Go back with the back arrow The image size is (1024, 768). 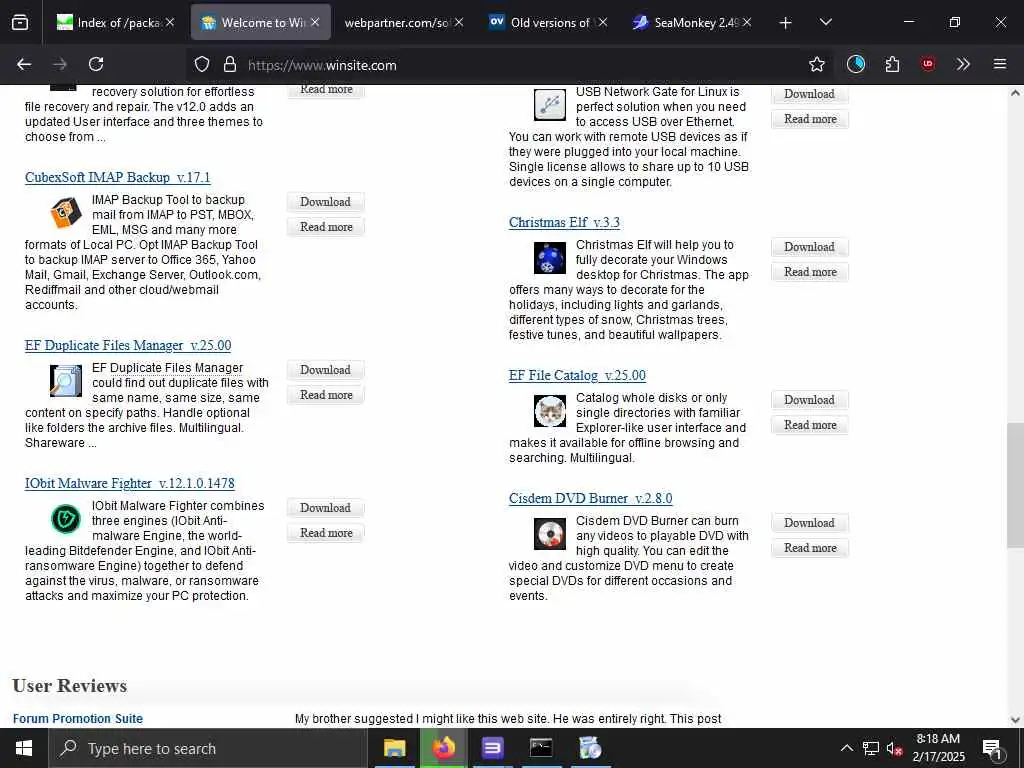[x=24, y=64]
